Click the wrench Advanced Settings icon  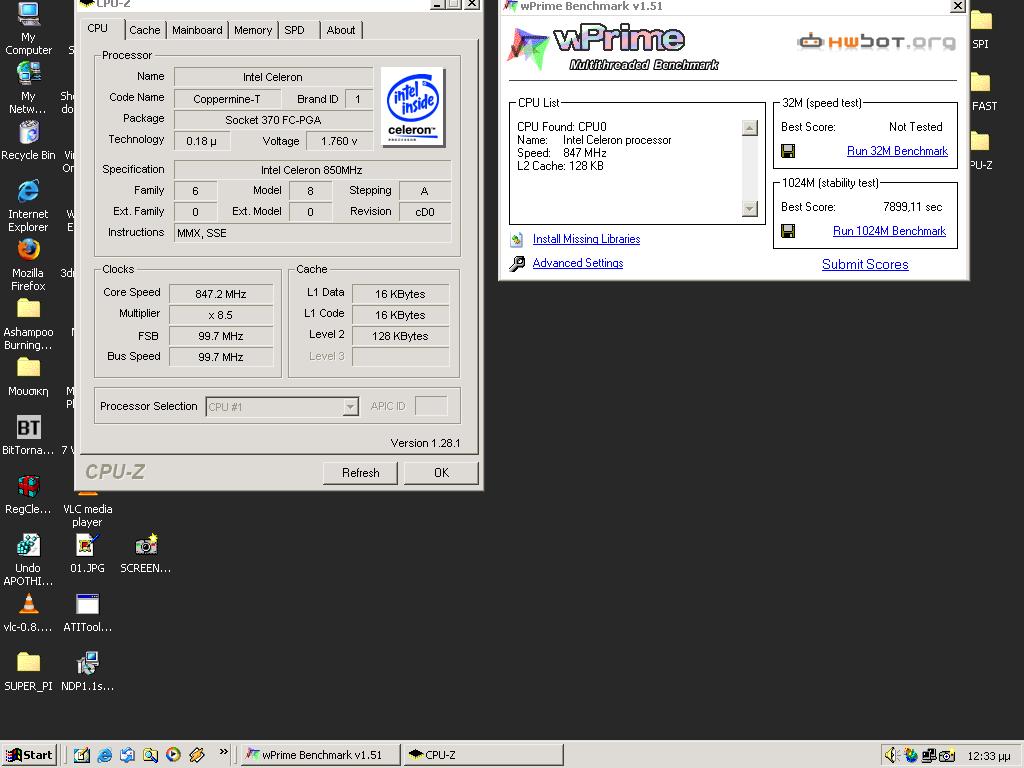point(517,263)
